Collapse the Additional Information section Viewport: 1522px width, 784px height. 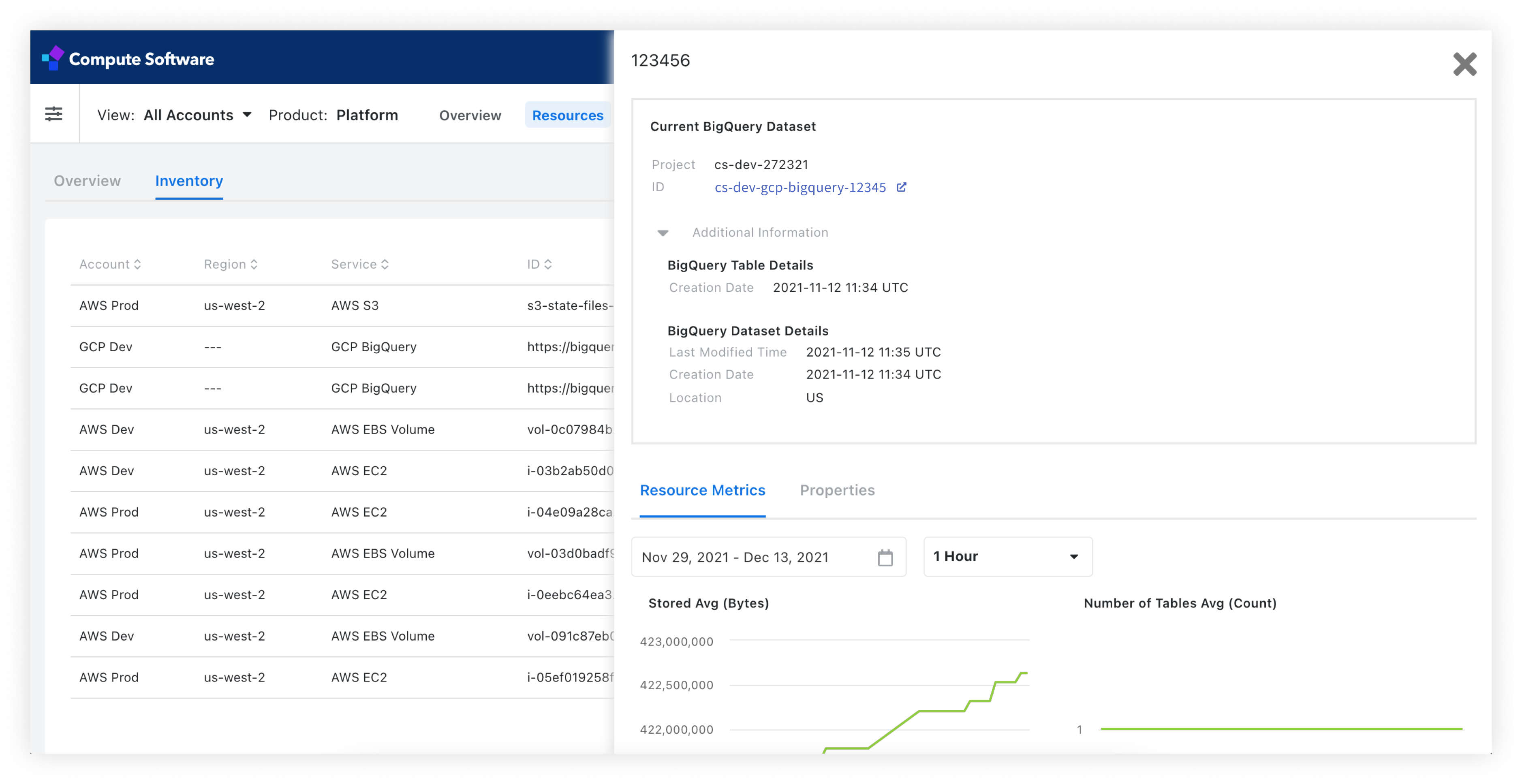pos(663,233)
